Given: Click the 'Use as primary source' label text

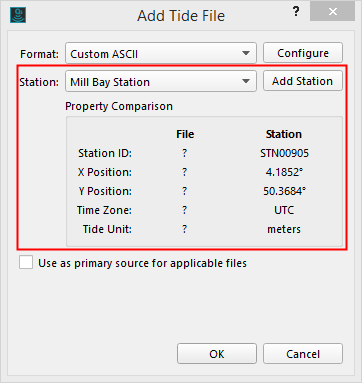Looking at the screenshot, I should (142, 263).
